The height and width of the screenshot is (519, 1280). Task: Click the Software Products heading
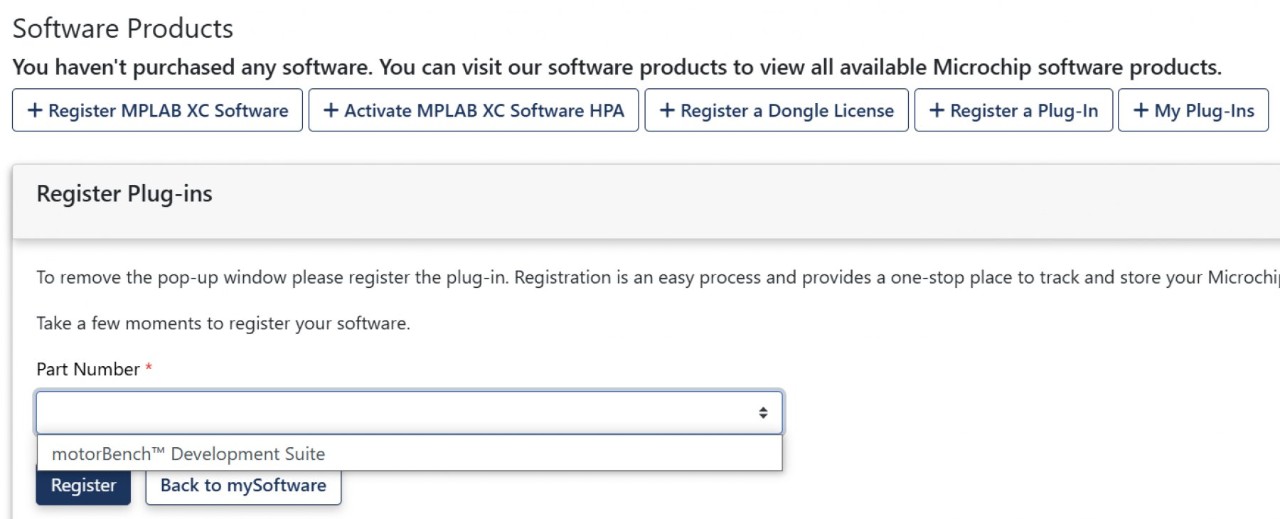(123, 28)
